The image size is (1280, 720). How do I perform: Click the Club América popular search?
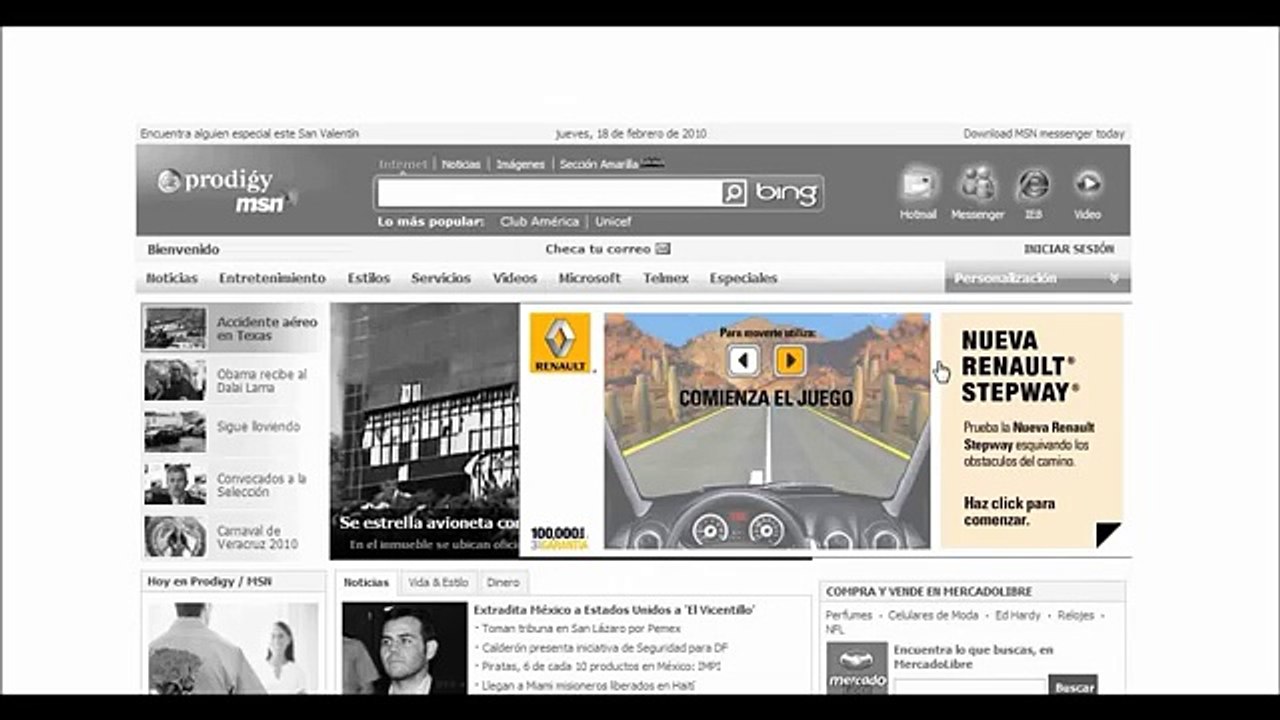(x=539, y=222)
